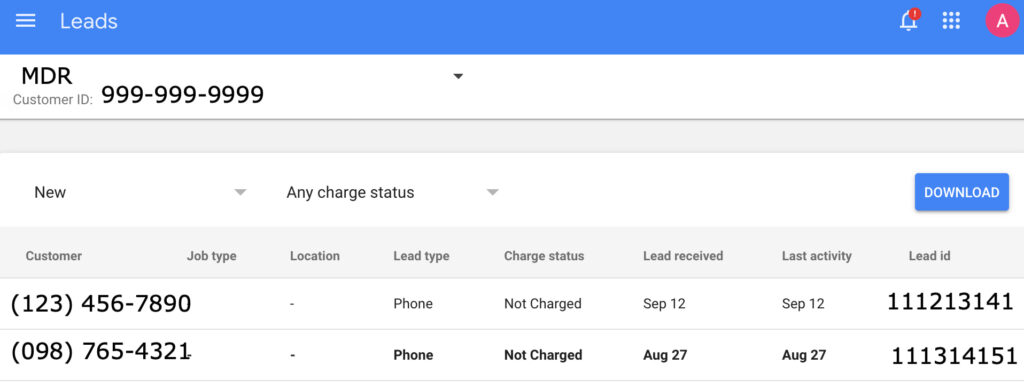Click the Leads page title

(89, 21)
